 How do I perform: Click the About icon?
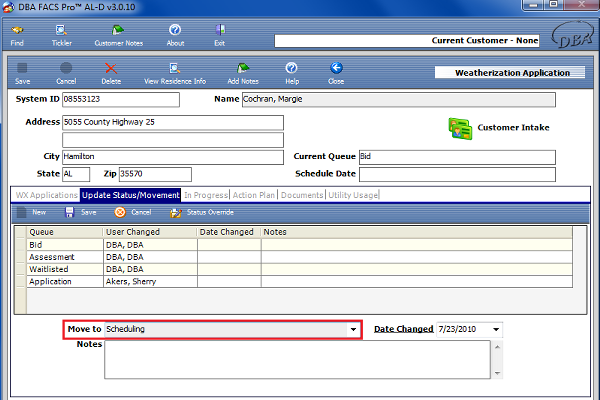coord(175,30)
